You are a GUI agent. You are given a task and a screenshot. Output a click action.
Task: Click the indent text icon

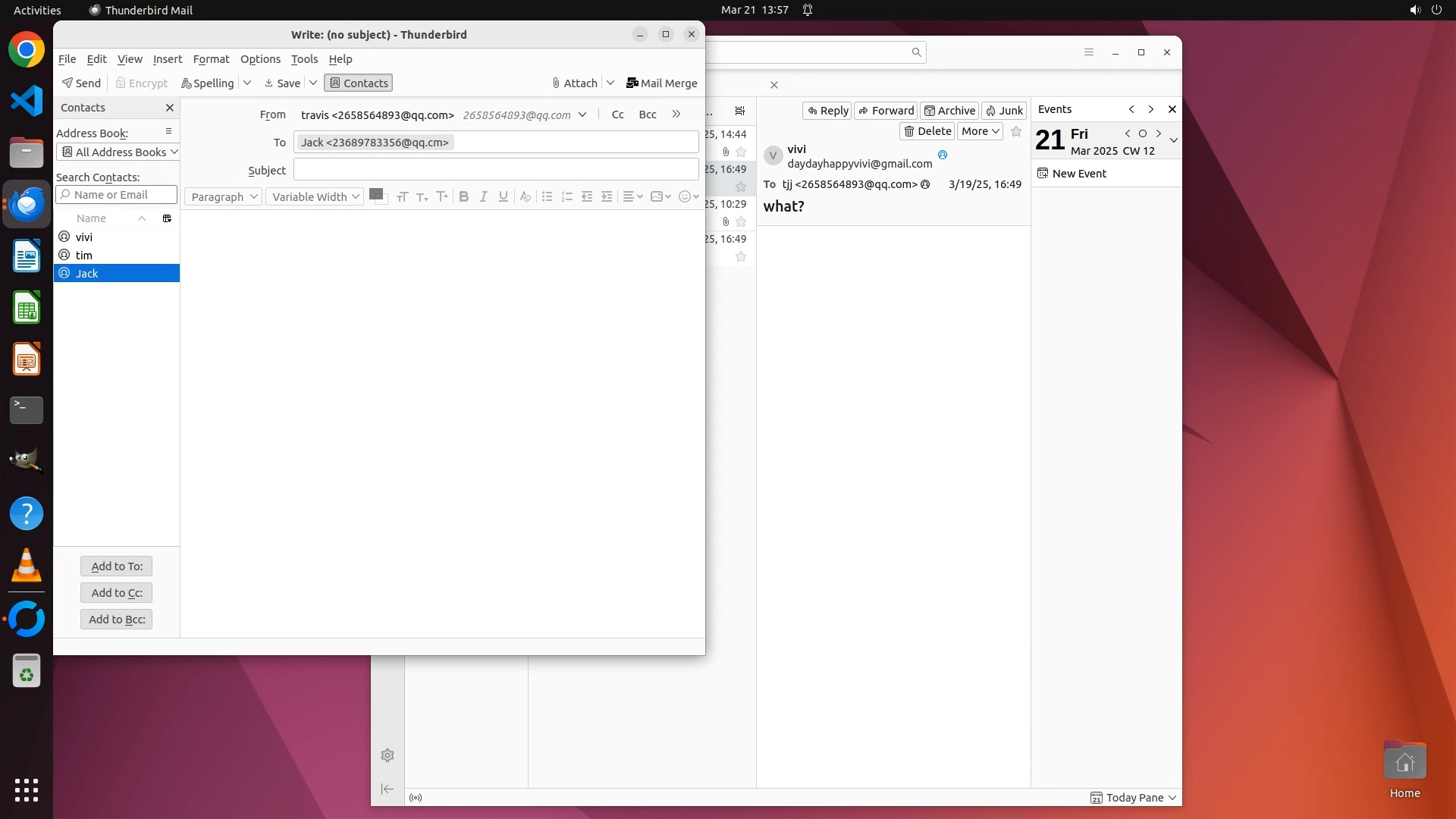tap(607, 196)
